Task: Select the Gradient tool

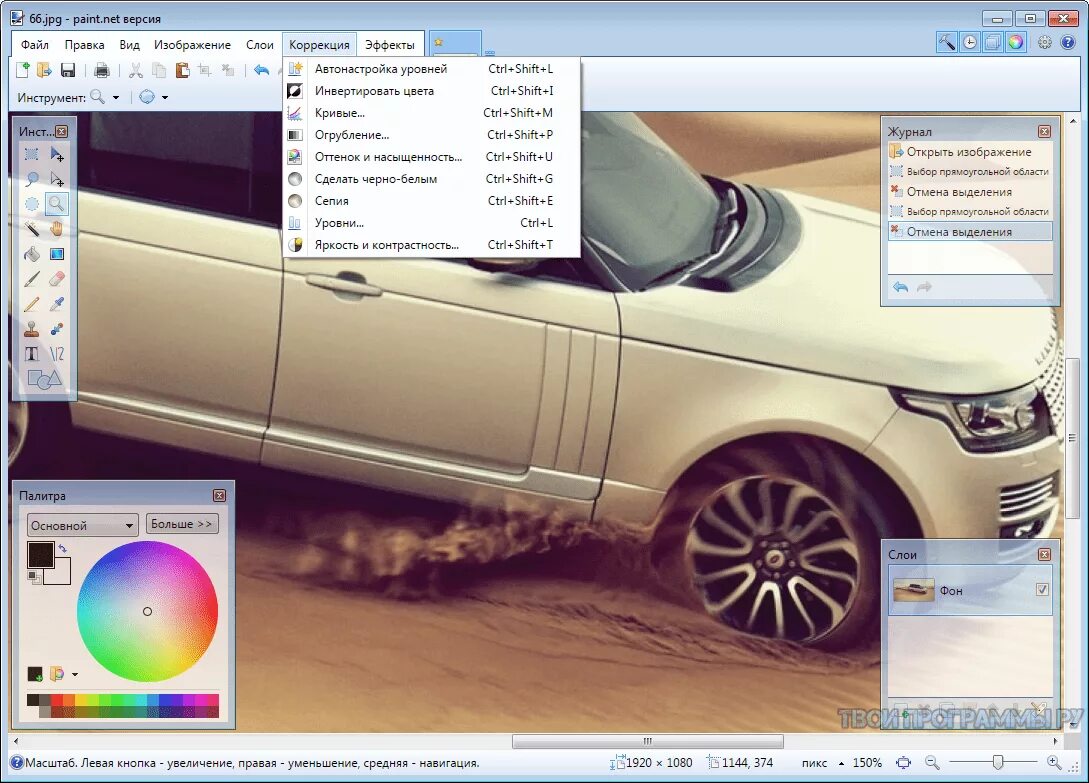Action: (57, 254)
